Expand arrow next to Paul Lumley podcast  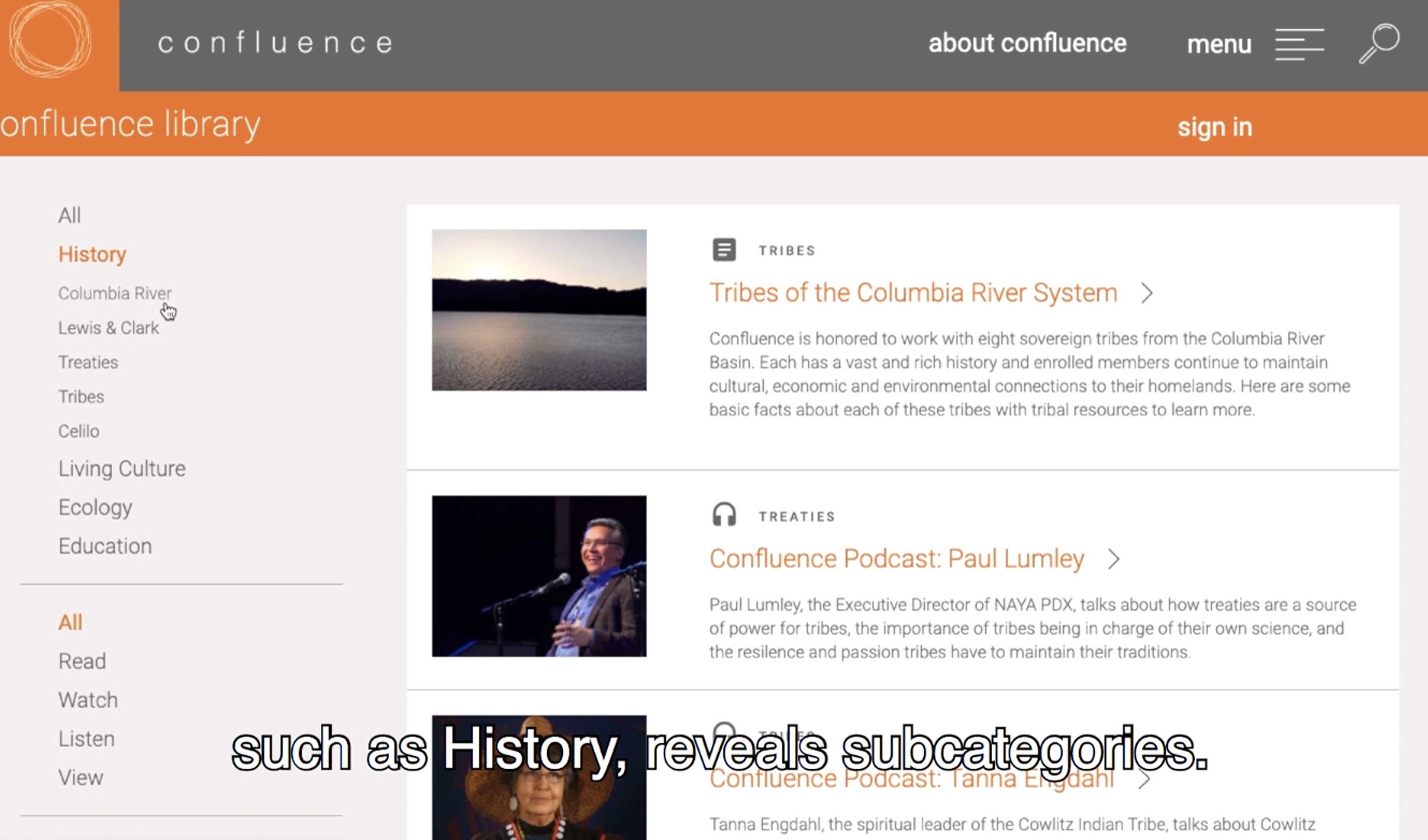tap(1114, 559)
